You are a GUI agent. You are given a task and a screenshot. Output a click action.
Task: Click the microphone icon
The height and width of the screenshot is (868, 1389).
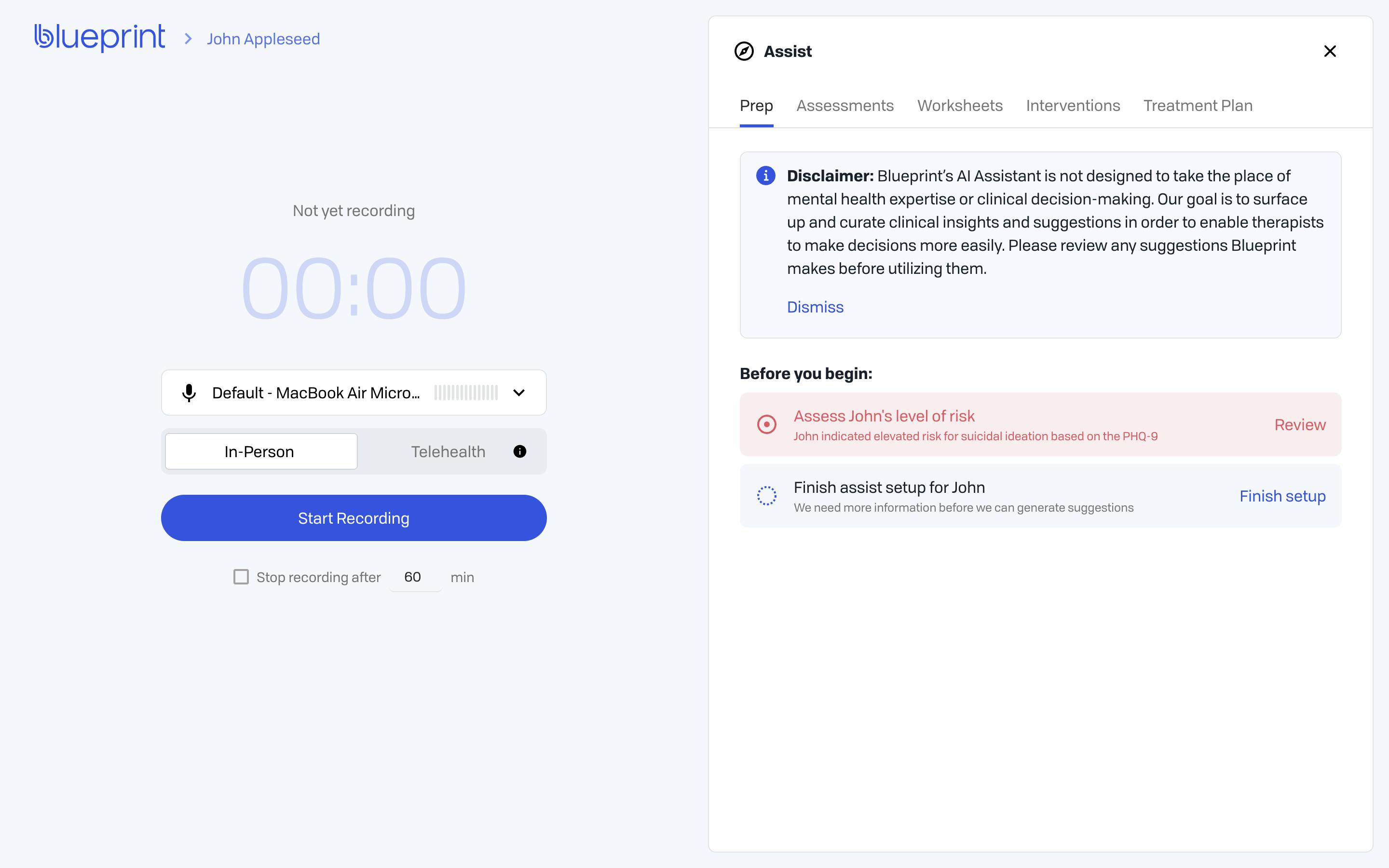click(x=189, y=393)
